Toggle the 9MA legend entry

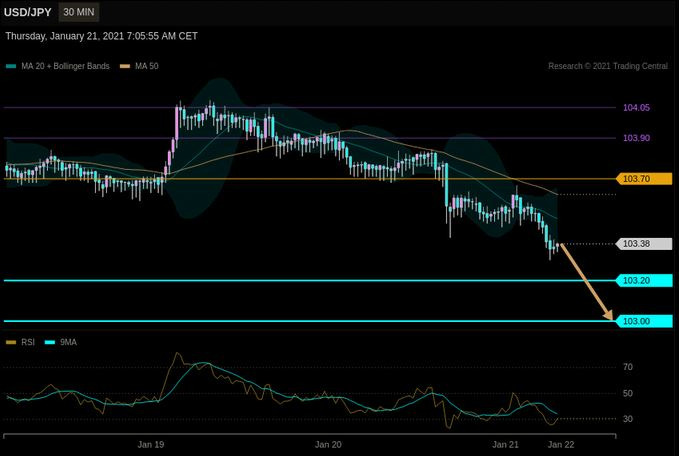pos(61,342)
